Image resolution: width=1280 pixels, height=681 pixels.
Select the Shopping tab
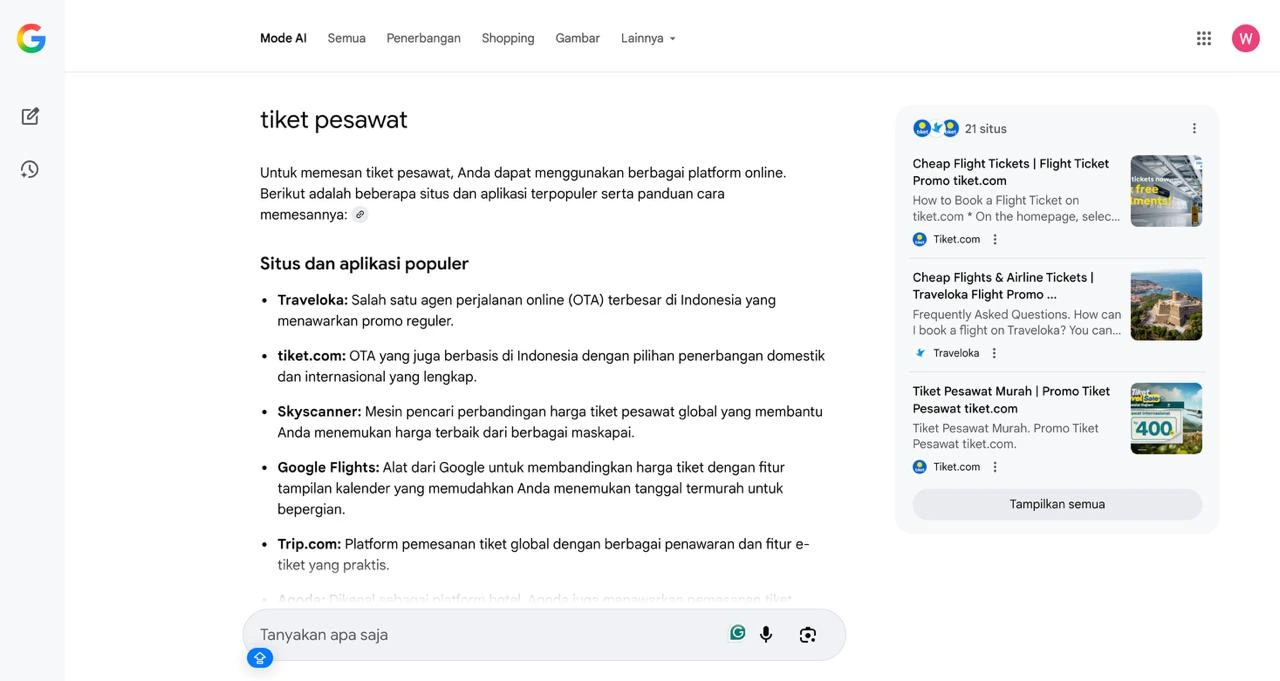(508, 38)
